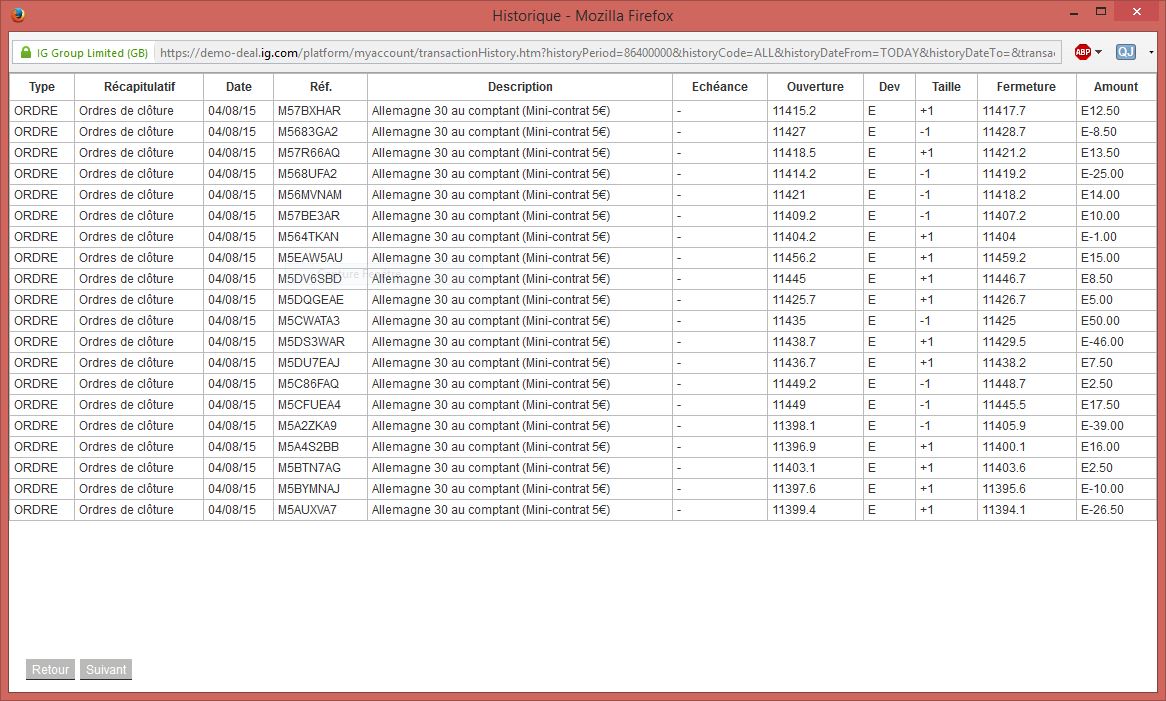Click the URL address bar field
This screenshot has height=701, width=1166.
(607, 53)
